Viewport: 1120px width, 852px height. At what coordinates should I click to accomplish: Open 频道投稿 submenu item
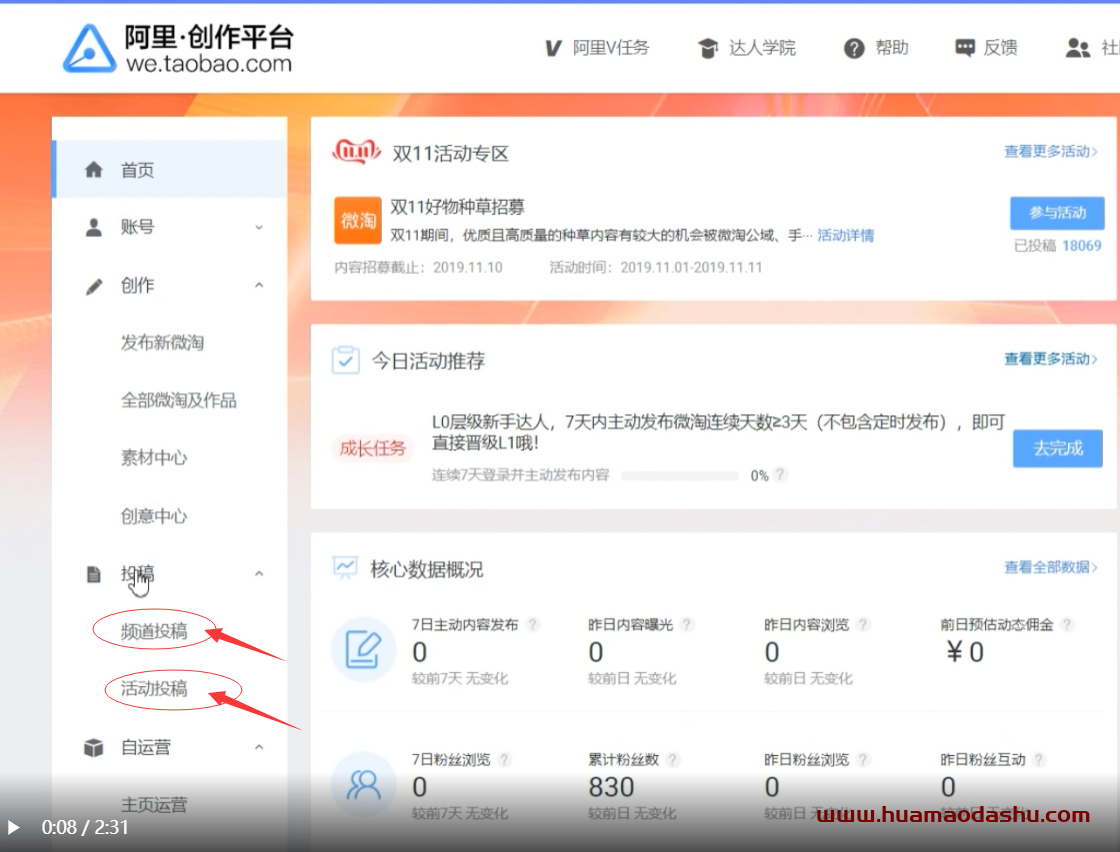(154, 631)
